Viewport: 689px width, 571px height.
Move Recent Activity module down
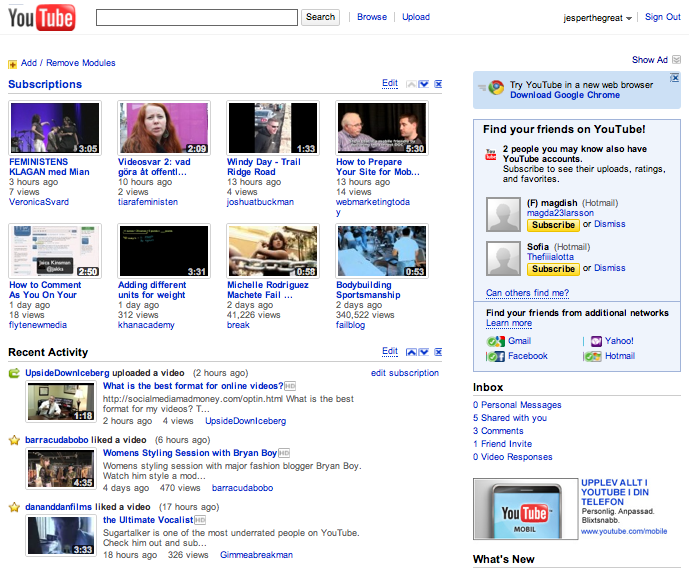pyautogui.click(x=424, y=352)
